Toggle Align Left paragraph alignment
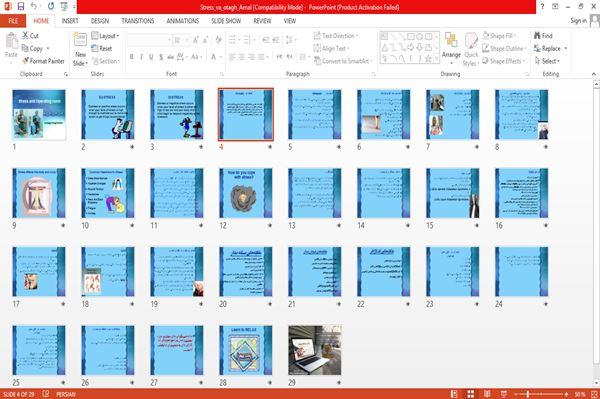Screen dimensions: 600x399 coord(232,57)
